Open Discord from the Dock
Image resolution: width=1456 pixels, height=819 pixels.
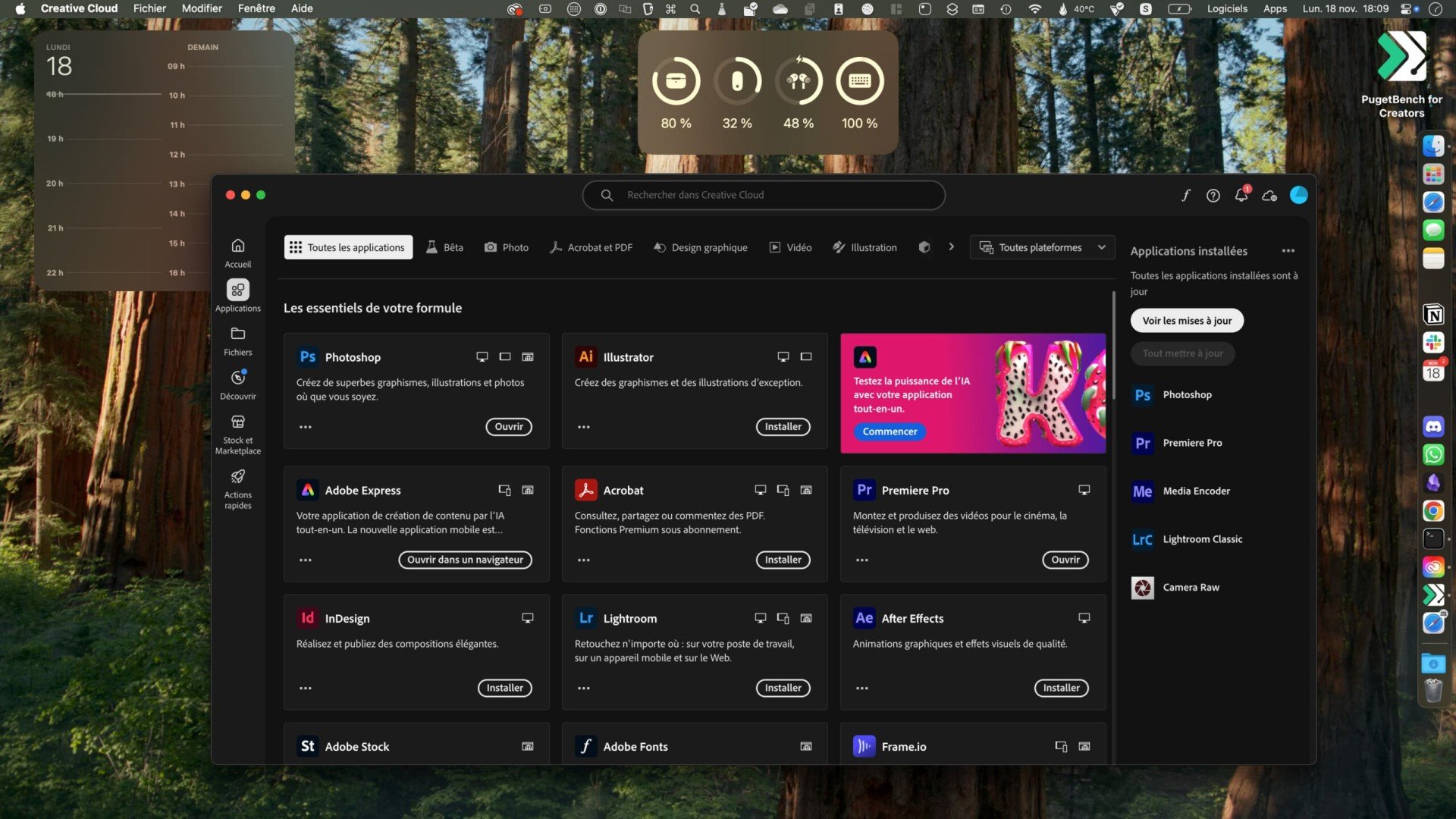point(1432,427)
